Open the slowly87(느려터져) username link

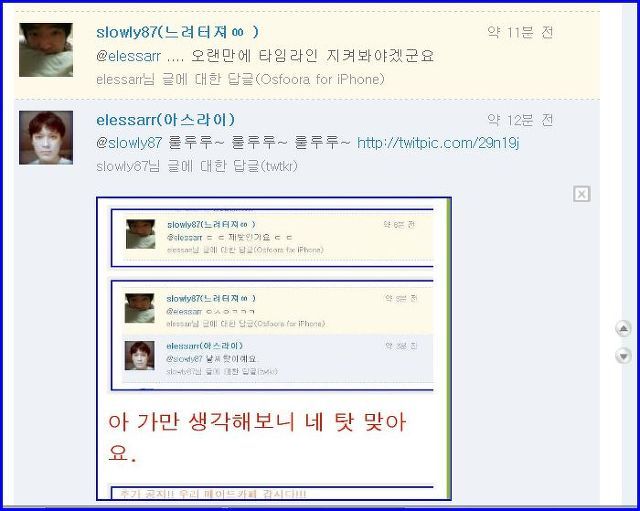(x=178, y=32)
